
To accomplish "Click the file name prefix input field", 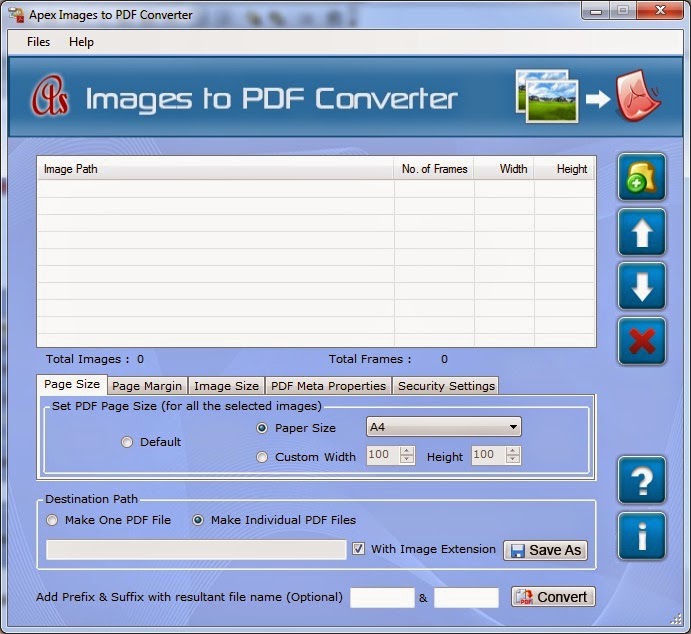I will [382, 597].
